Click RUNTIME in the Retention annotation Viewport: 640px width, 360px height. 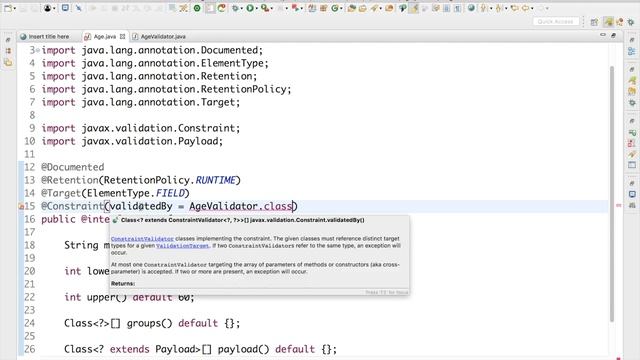click(216, 180)
